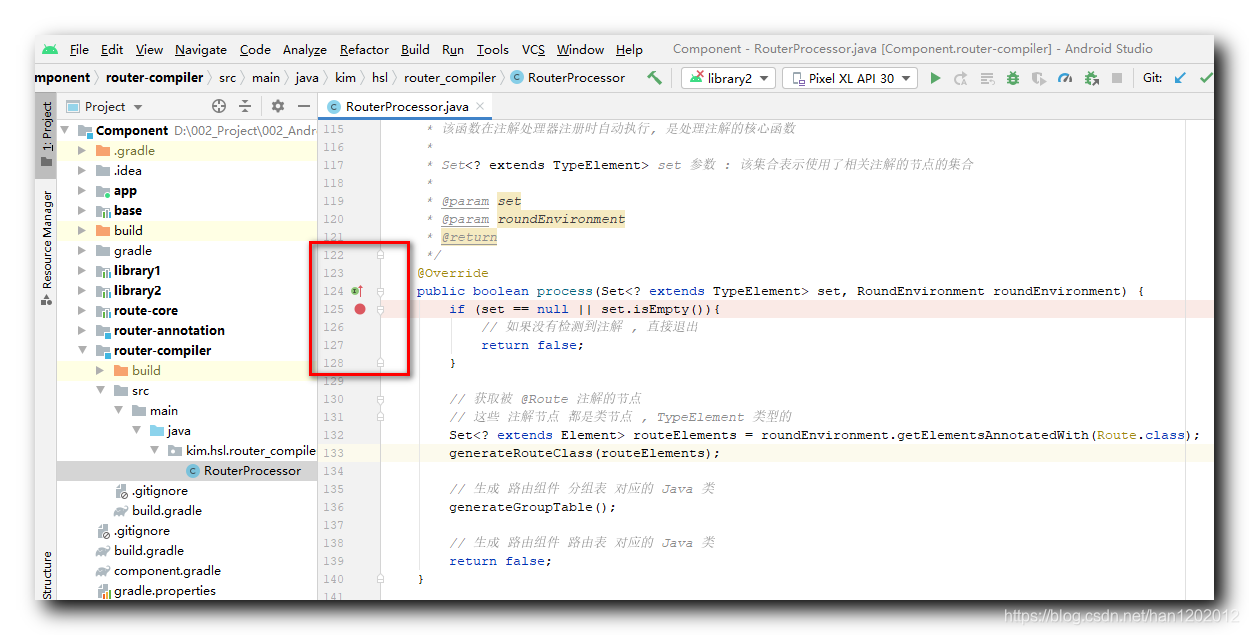Viewport: 1249px width, 635px height.
Task: Click router-compiler in the breadcrumb bar
Action: point(155,77)
